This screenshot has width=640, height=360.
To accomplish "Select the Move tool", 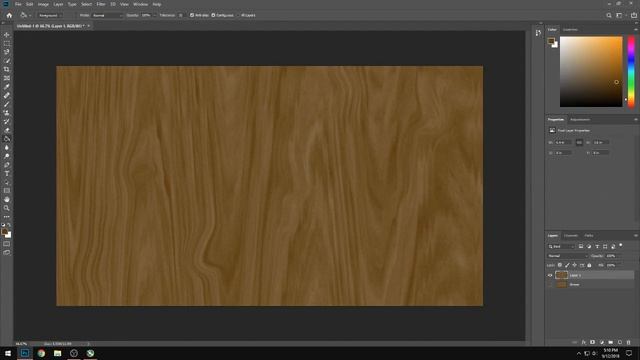I will tap(7, 35).
